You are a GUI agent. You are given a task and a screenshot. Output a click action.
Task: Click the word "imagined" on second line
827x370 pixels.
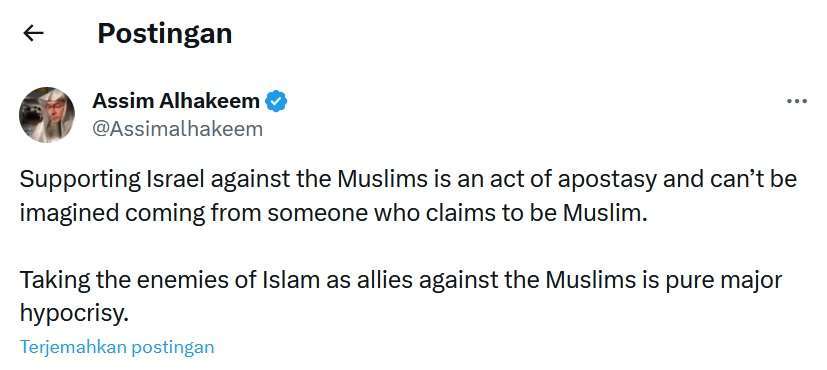pos(69,214)
